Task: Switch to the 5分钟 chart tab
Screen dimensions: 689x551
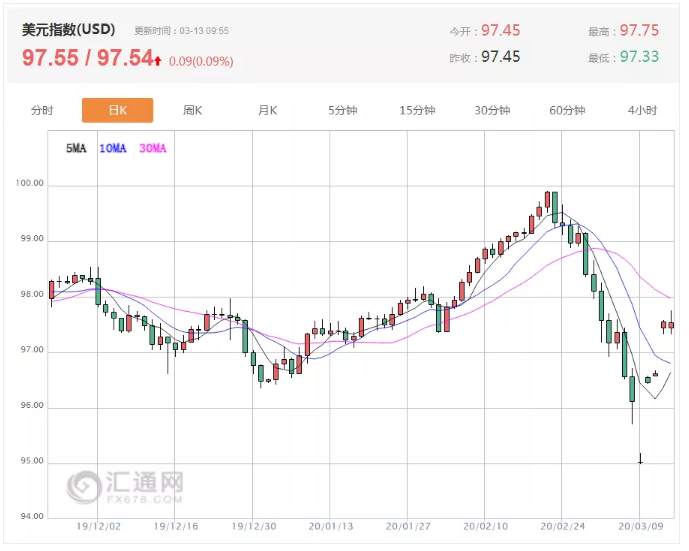Action: [343, 110]
